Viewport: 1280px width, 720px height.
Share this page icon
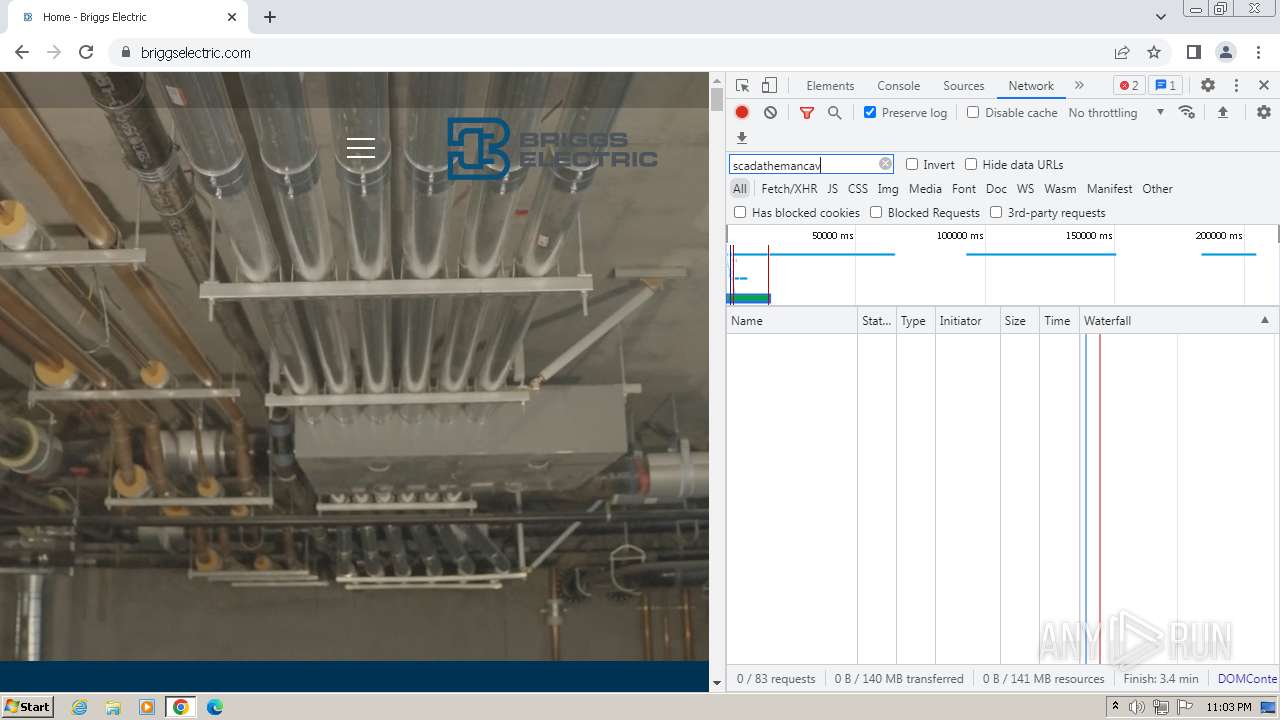pos(1122,53)
